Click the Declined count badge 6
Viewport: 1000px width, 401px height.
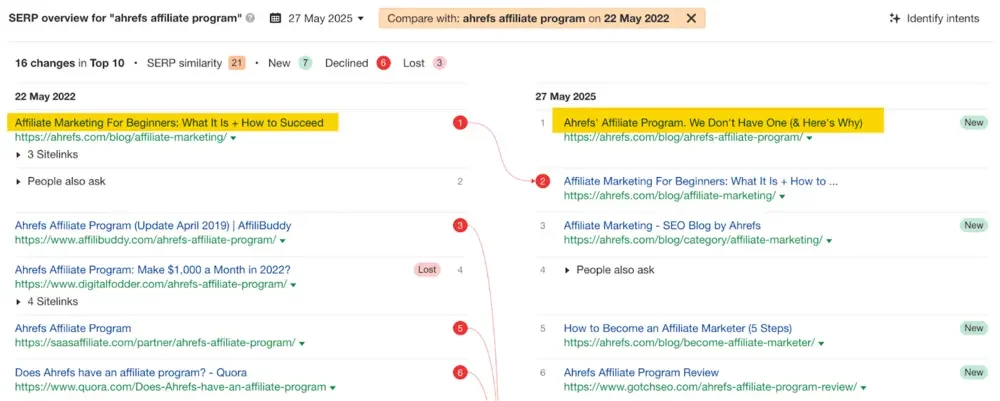383,63
